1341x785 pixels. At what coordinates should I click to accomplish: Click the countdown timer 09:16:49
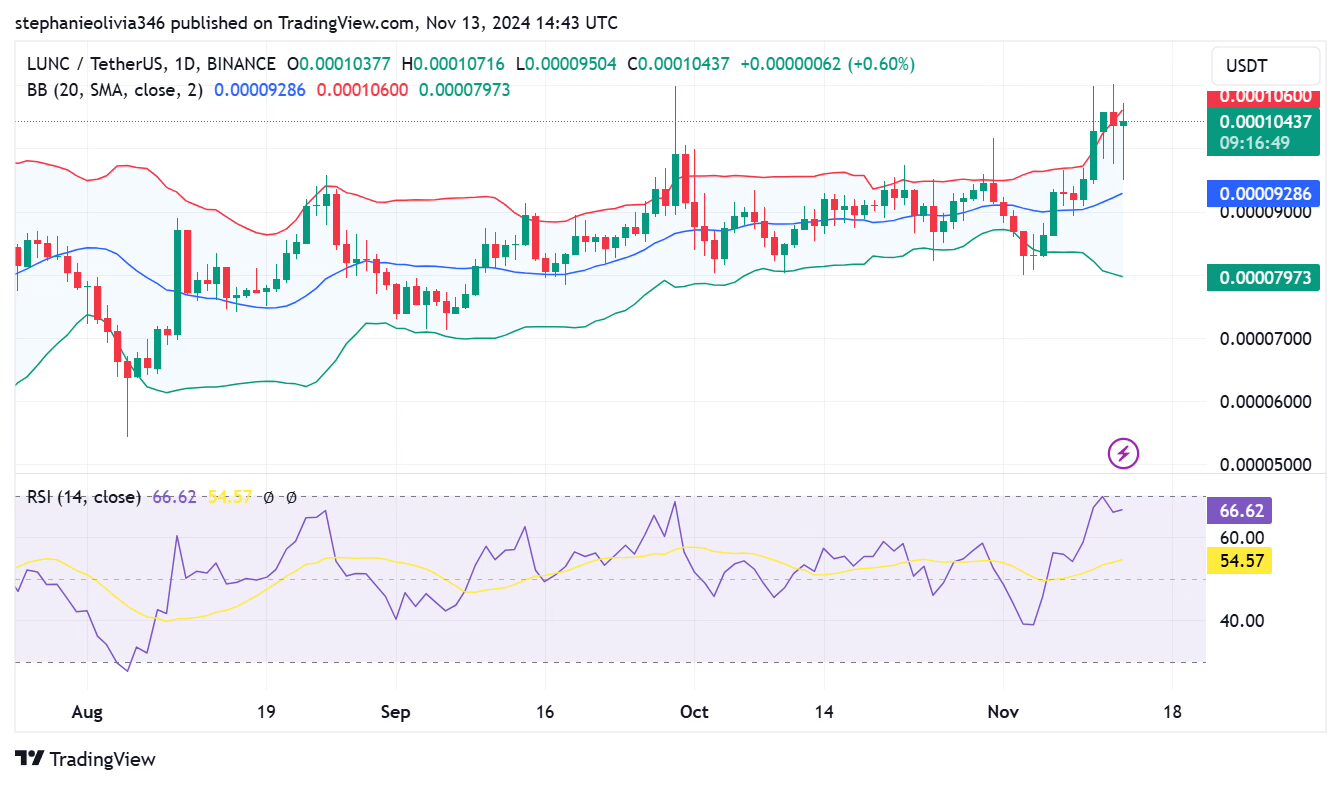[x=1254, y=143]
